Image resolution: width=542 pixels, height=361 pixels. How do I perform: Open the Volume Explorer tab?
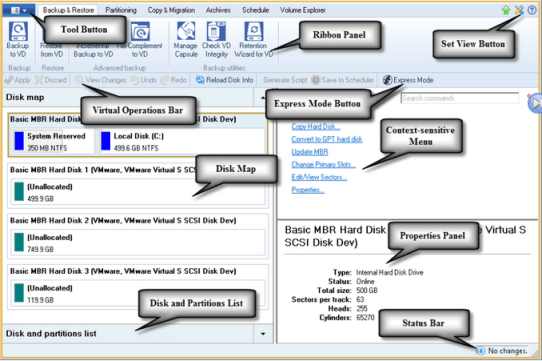[x=303, y=10]
